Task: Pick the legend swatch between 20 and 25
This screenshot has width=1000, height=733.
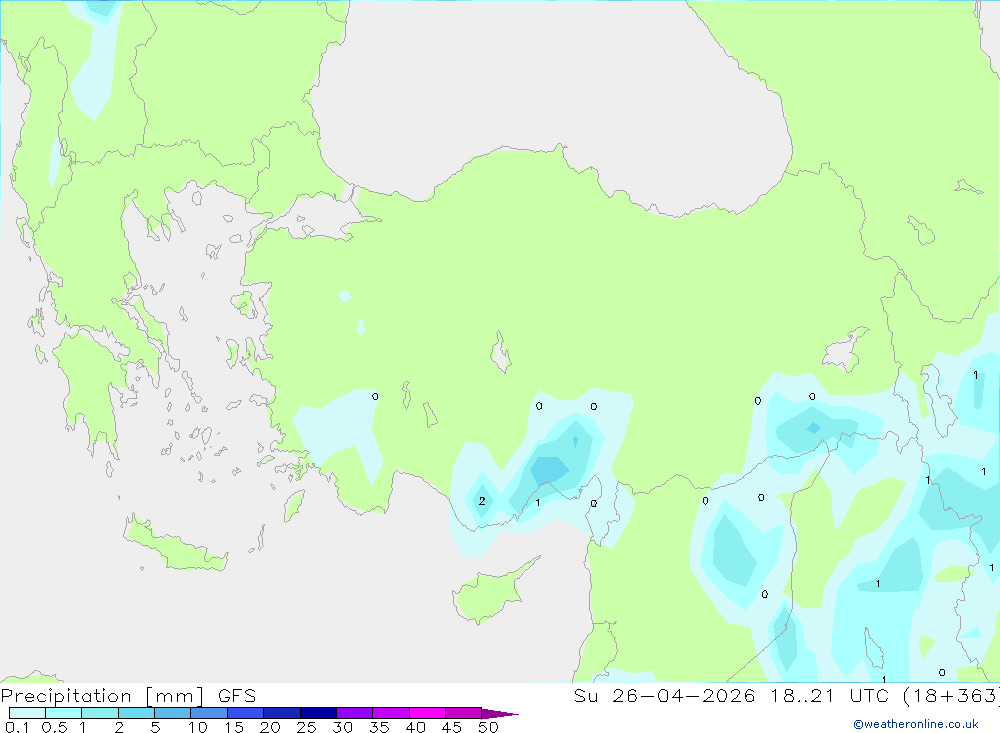Action: tap(282, 713)
